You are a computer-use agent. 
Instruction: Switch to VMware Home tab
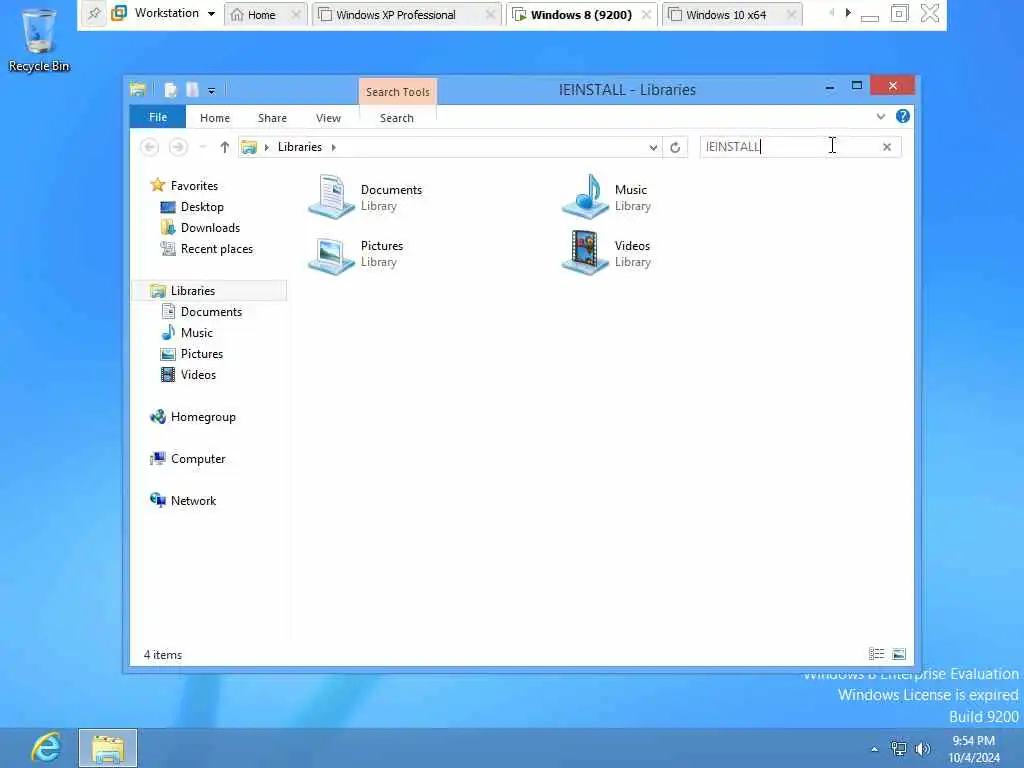[x=261, y=14]
